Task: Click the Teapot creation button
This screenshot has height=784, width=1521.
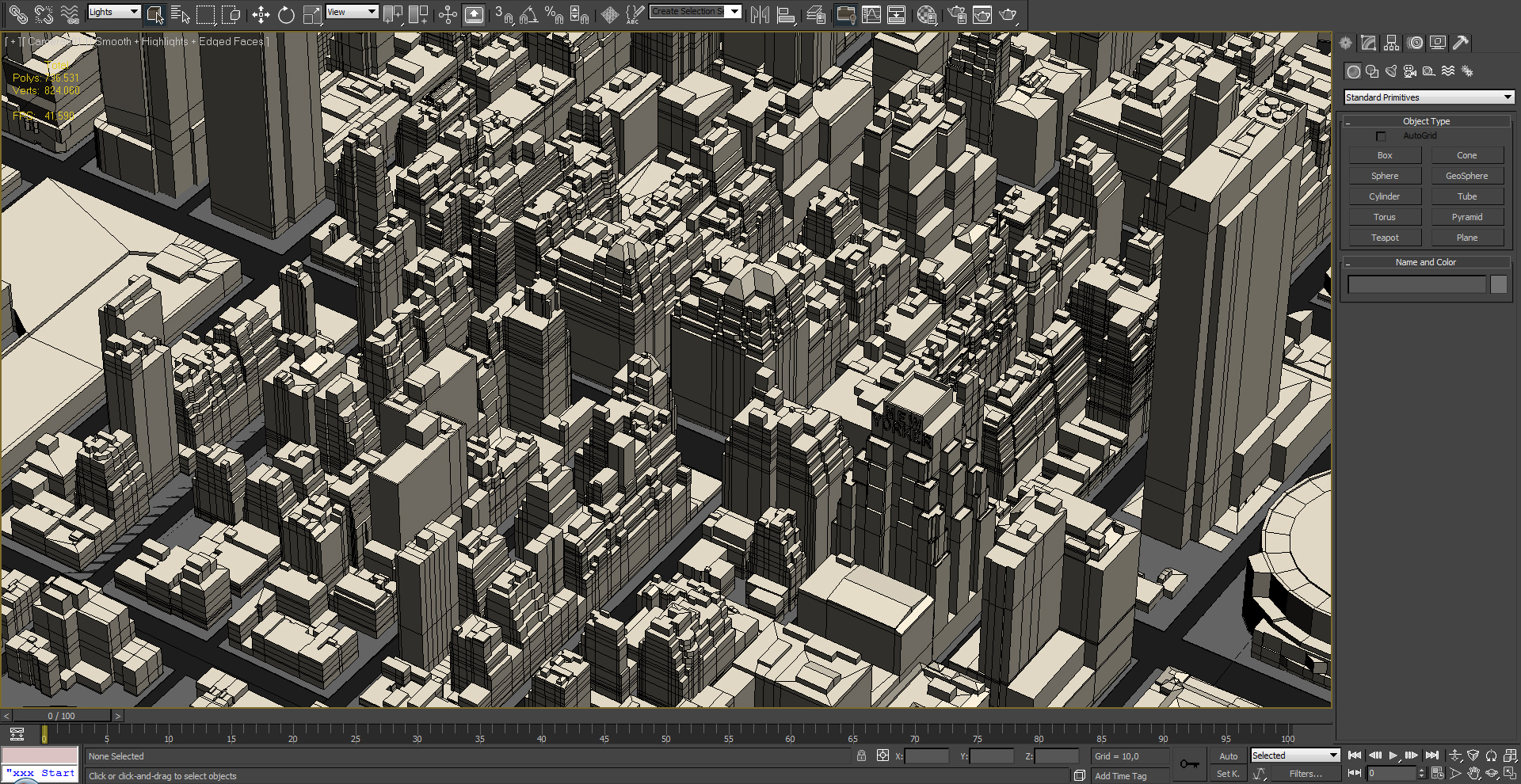Action: point(1384,237)
